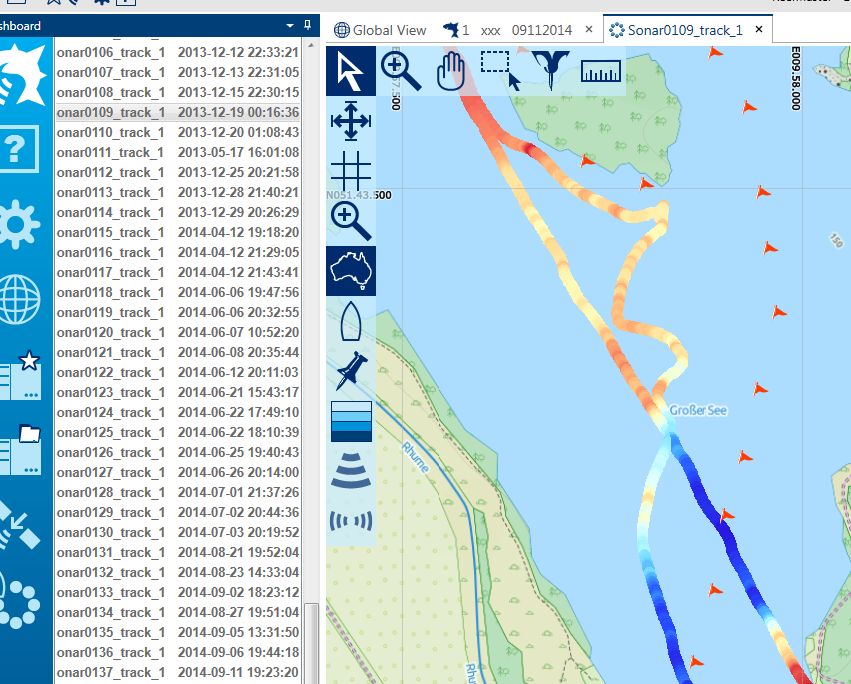Toggle the blue depth shading layers icon
851x684 pixels.
[351, 421]
